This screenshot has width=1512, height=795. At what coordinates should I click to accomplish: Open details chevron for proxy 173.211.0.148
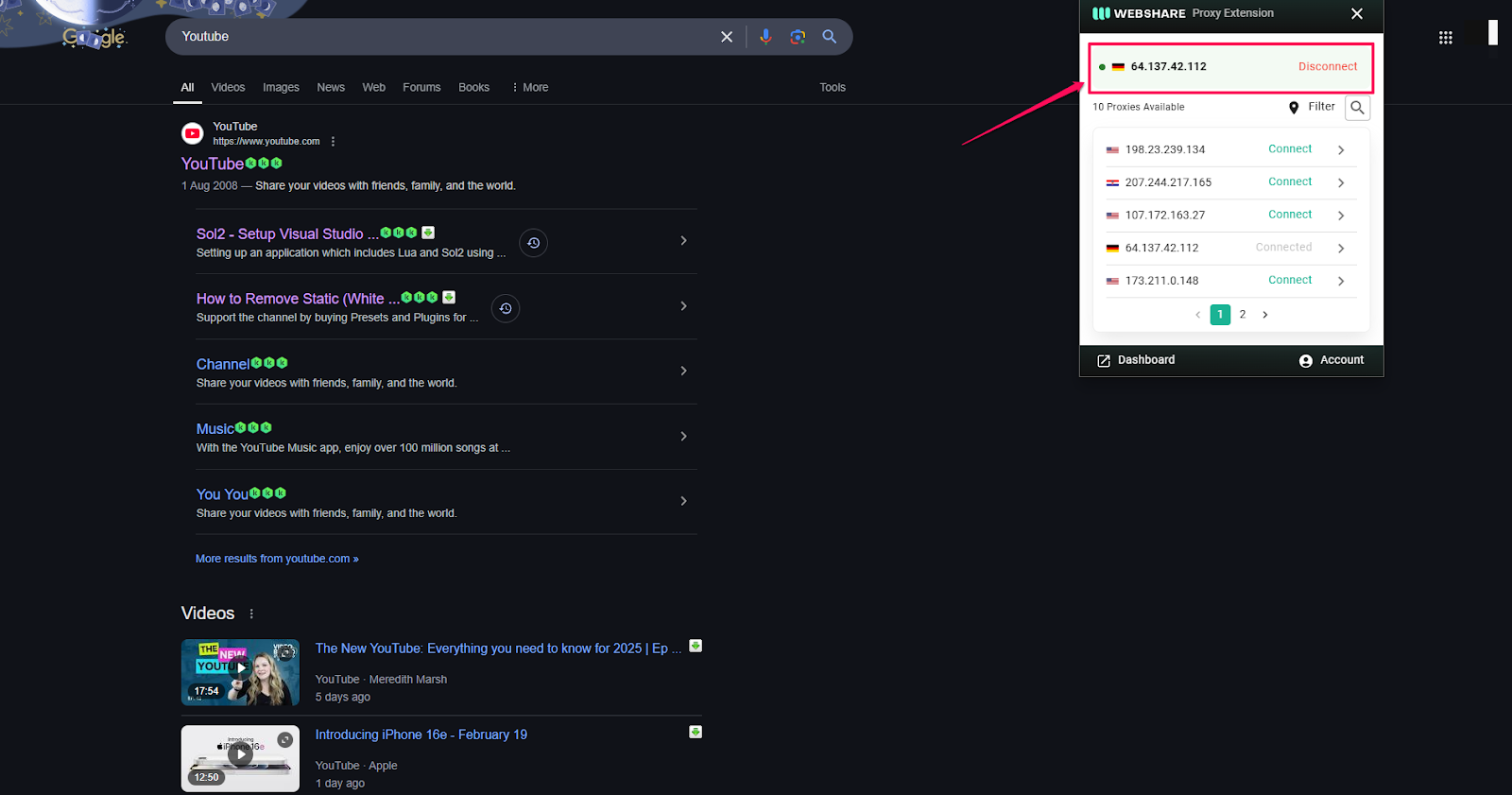(x=1341, y=281)
